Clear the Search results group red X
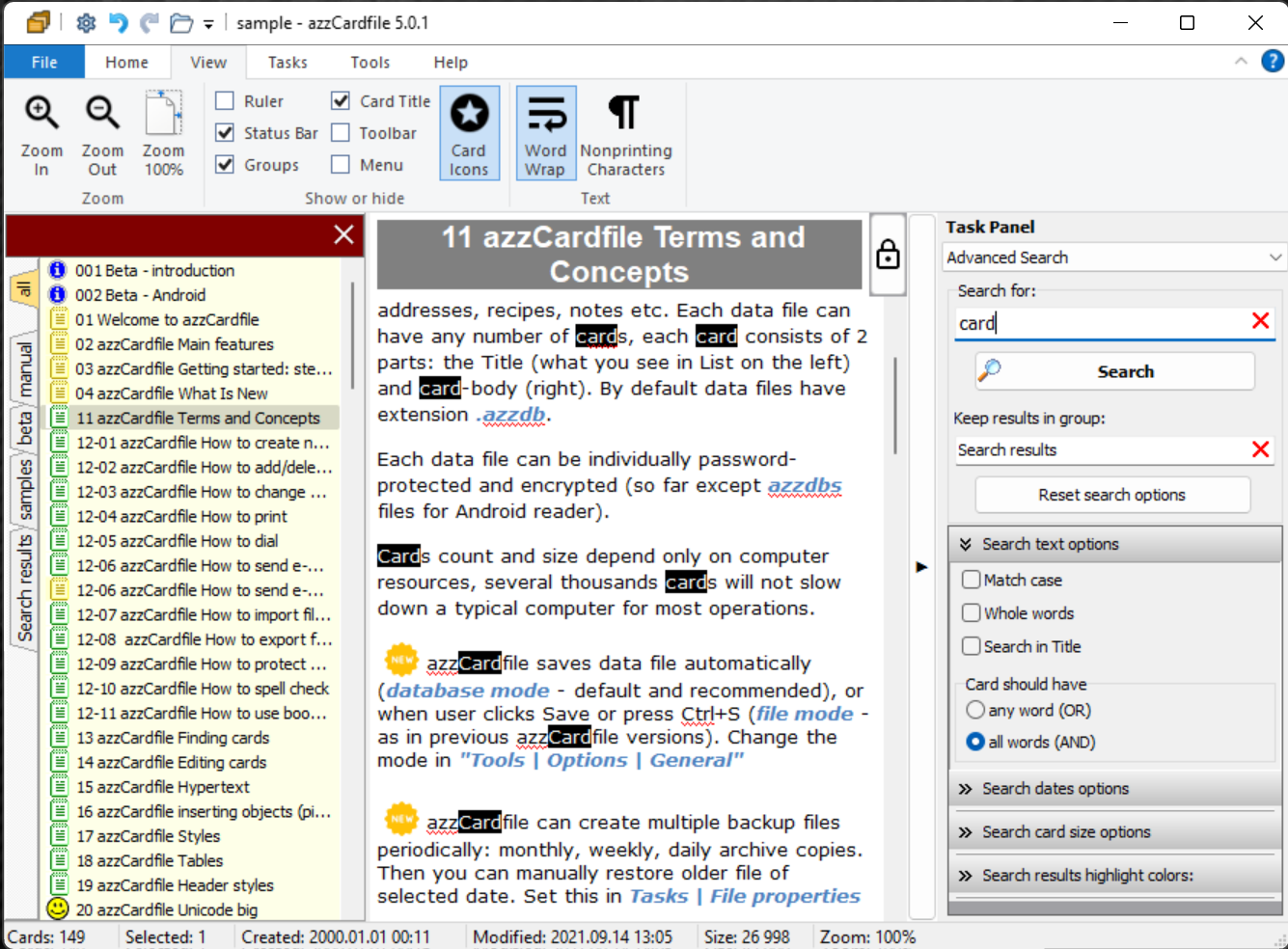 pyautogui.click(x=1260, y=449)
